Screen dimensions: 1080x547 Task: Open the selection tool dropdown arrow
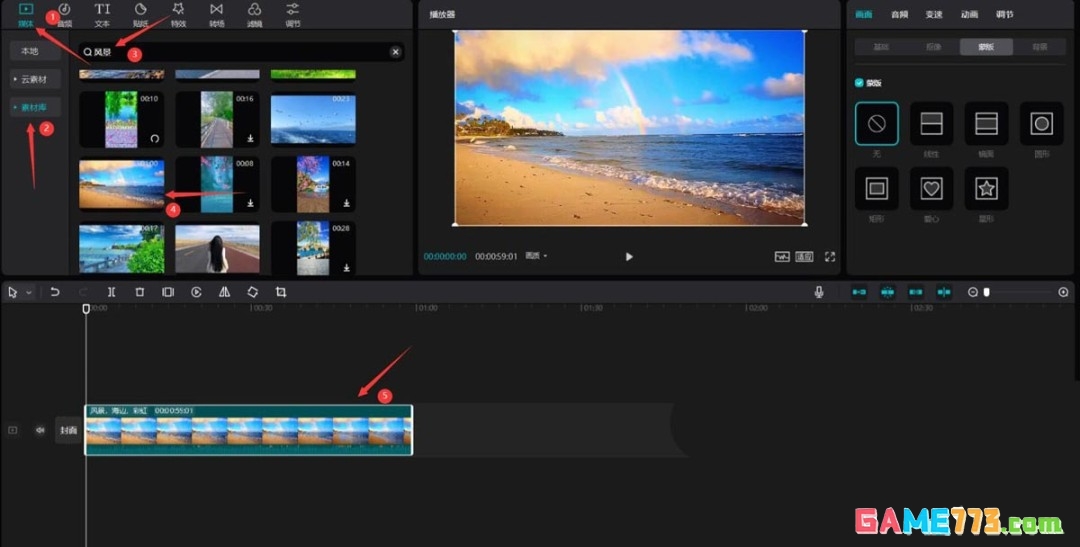29,292
